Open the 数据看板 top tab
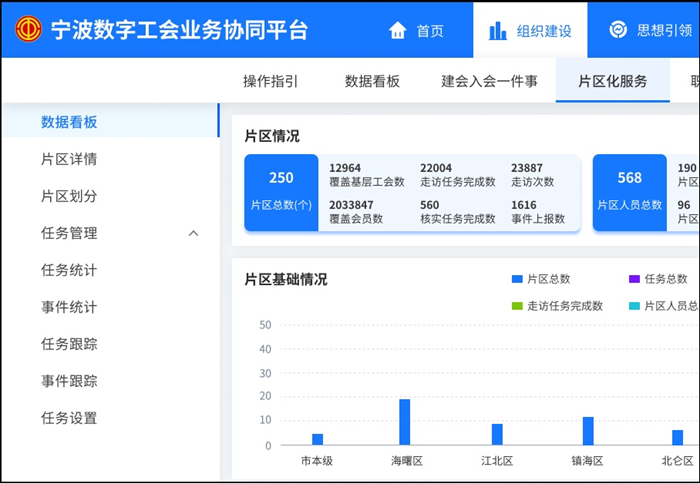The height and width of the screenshot is (484, 700). (x=372, y=82)
